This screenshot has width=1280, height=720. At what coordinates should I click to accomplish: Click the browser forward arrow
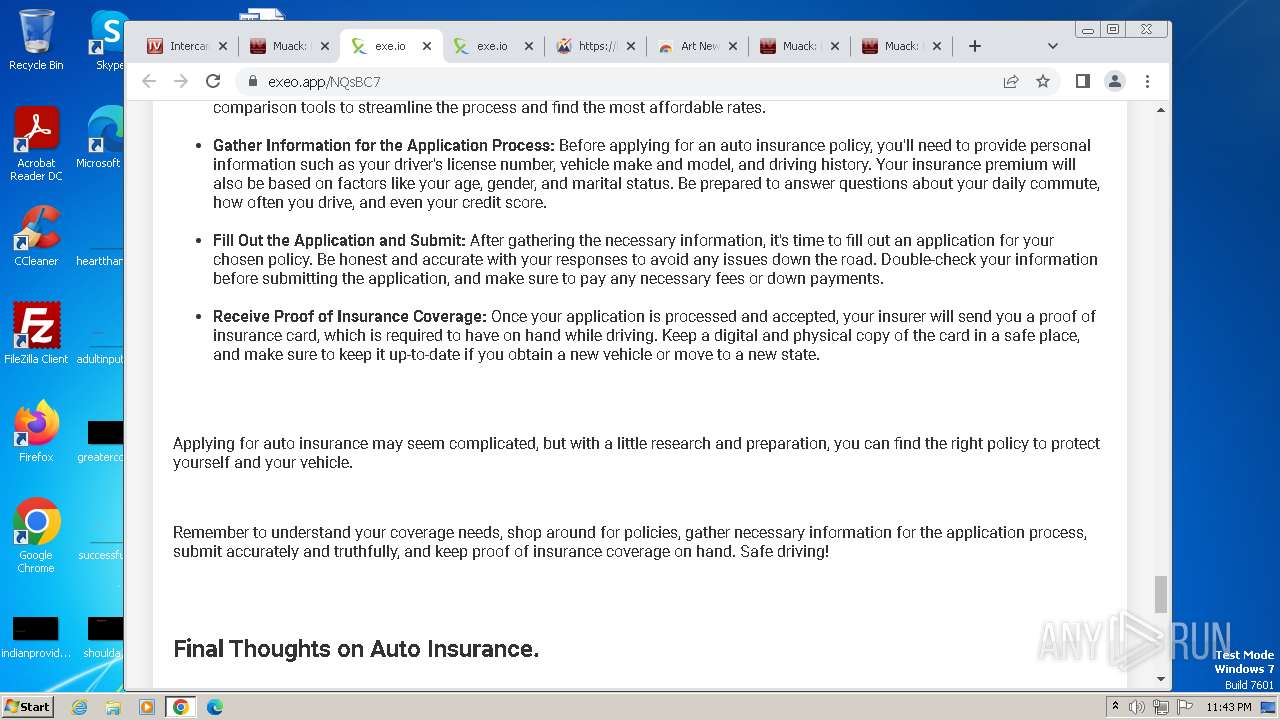(x=181, y=81)
